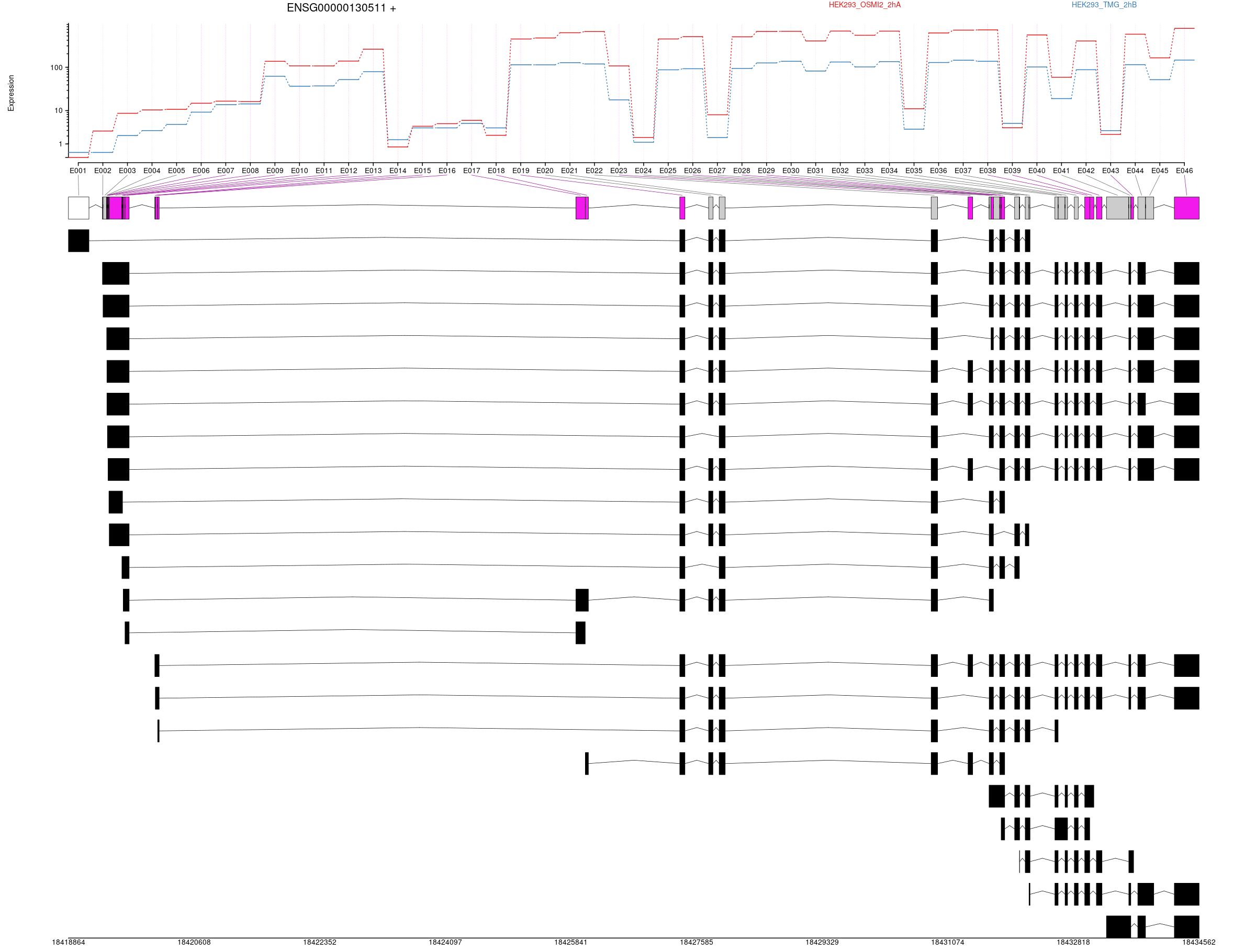Click the white first exon box in the gene model

point(78,208)
